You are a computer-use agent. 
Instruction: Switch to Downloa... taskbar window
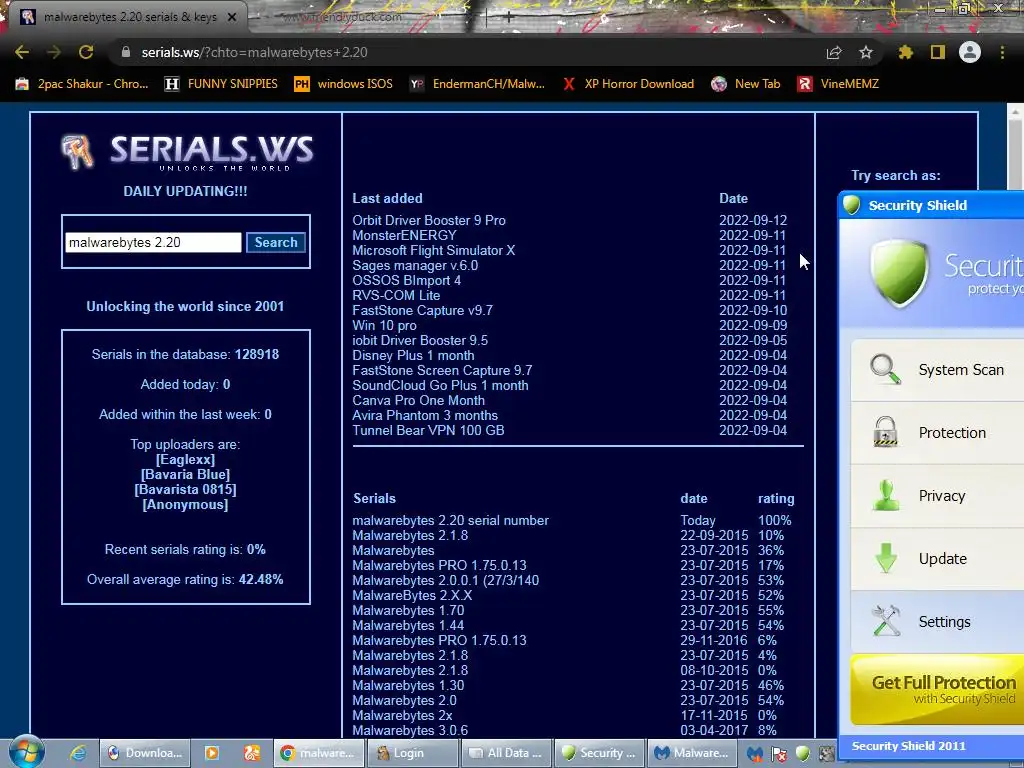pyautogui.click(x=145, y=753)
